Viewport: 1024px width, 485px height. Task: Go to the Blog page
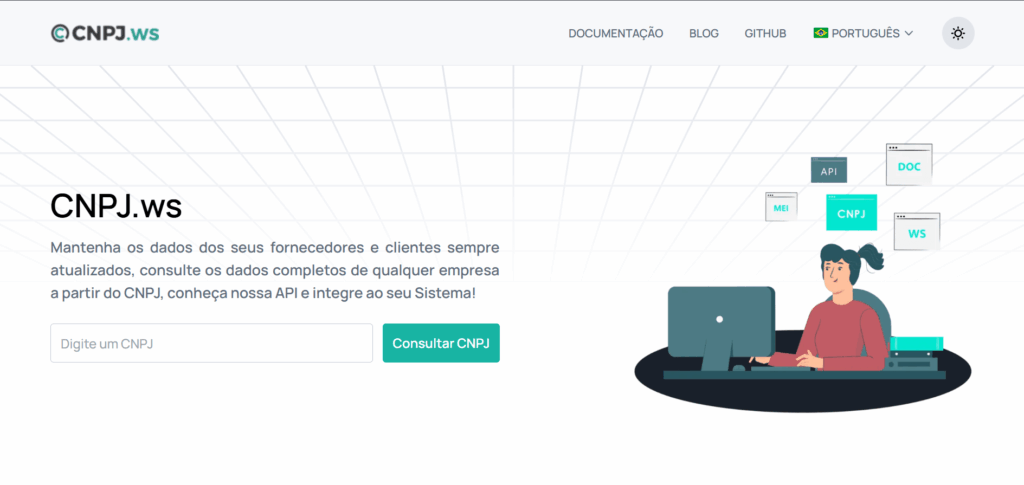pyautogui.click(x=703, y=33)
